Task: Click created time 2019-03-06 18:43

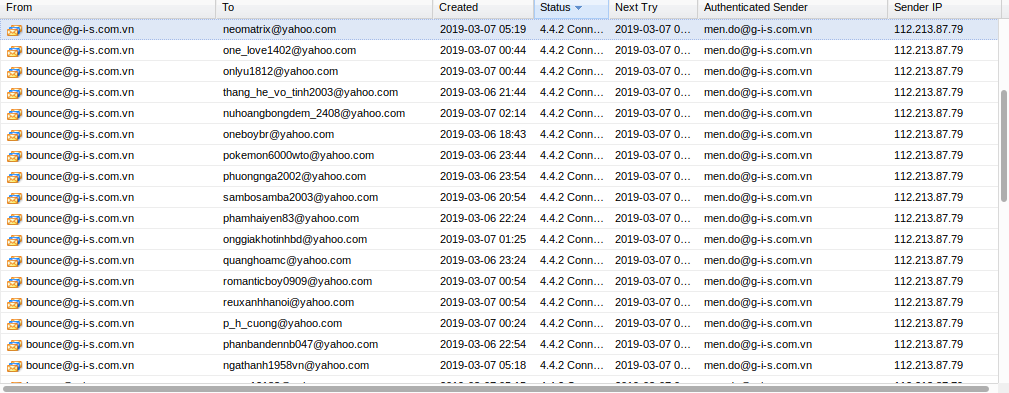Action: coord(483,134)
